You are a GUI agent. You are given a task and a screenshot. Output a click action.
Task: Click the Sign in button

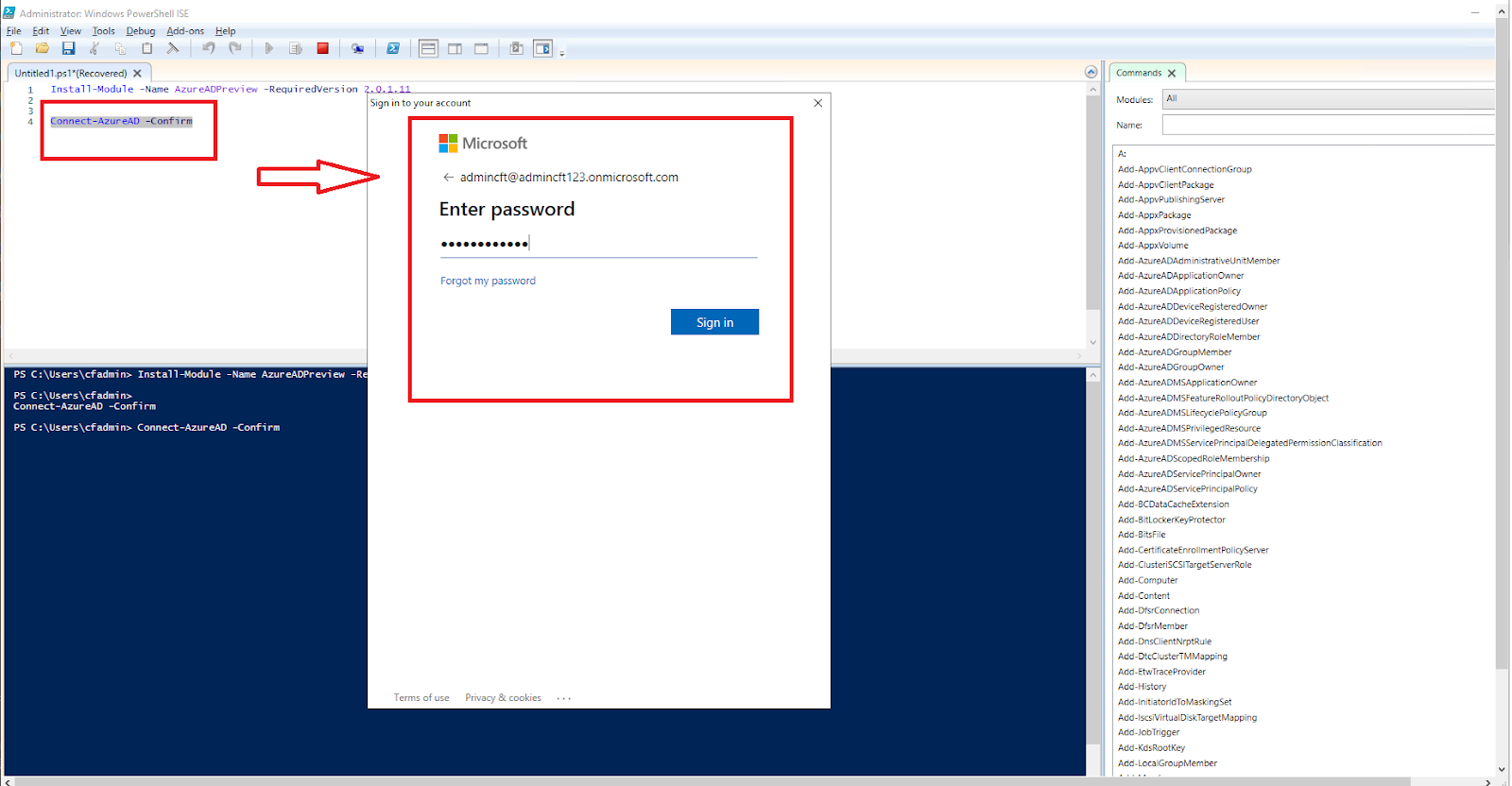(714, 322)
